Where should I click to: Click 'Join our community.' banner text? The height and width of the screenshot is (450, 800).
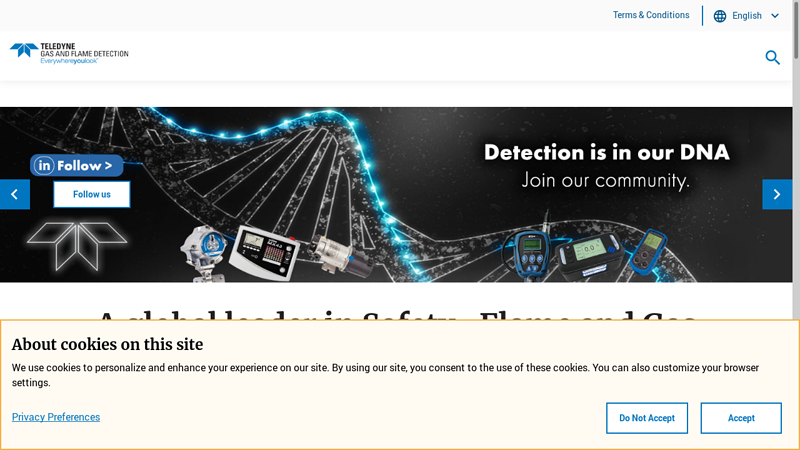click(606, 180)
